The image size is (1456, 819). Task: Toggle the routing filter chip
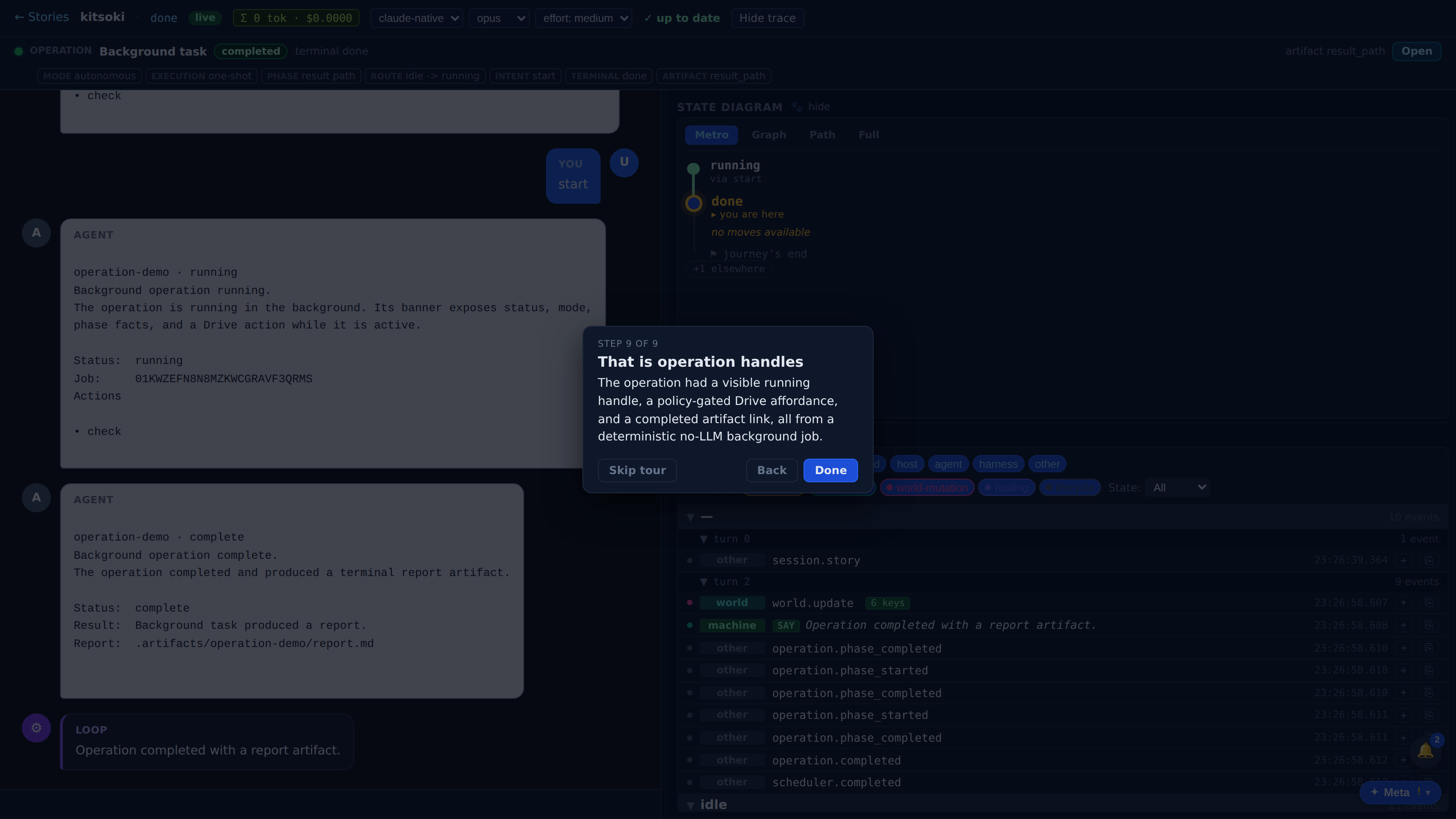point(1006,488)
